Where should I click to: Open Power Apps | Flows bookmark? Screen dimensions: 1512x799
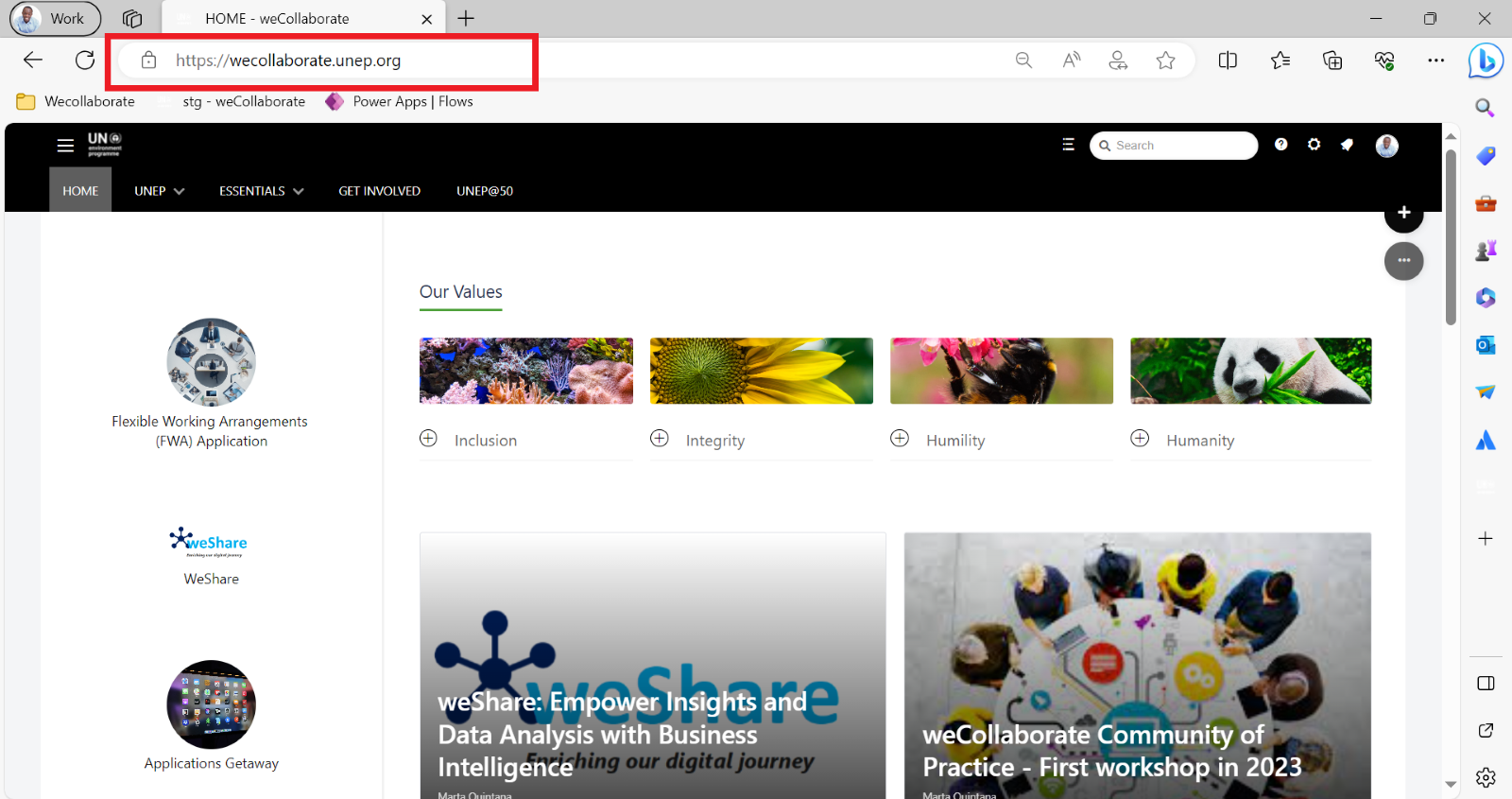coord(399,101)
